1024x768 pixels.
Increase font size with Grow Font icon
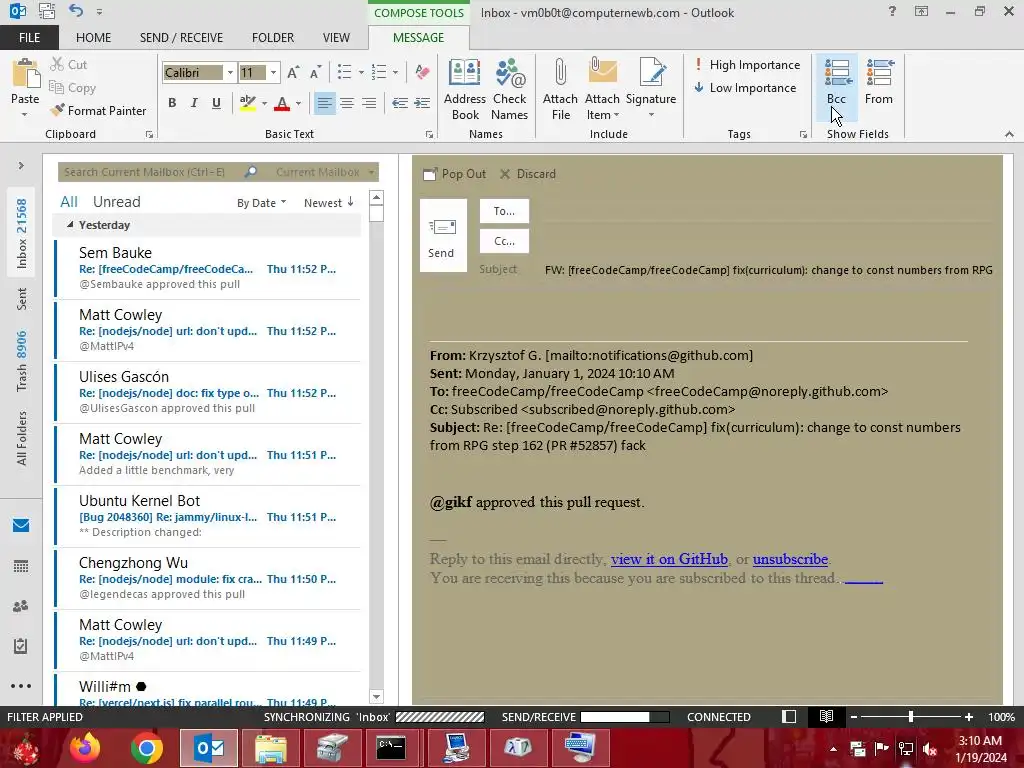pyautogui.click(x=293, y=72)
